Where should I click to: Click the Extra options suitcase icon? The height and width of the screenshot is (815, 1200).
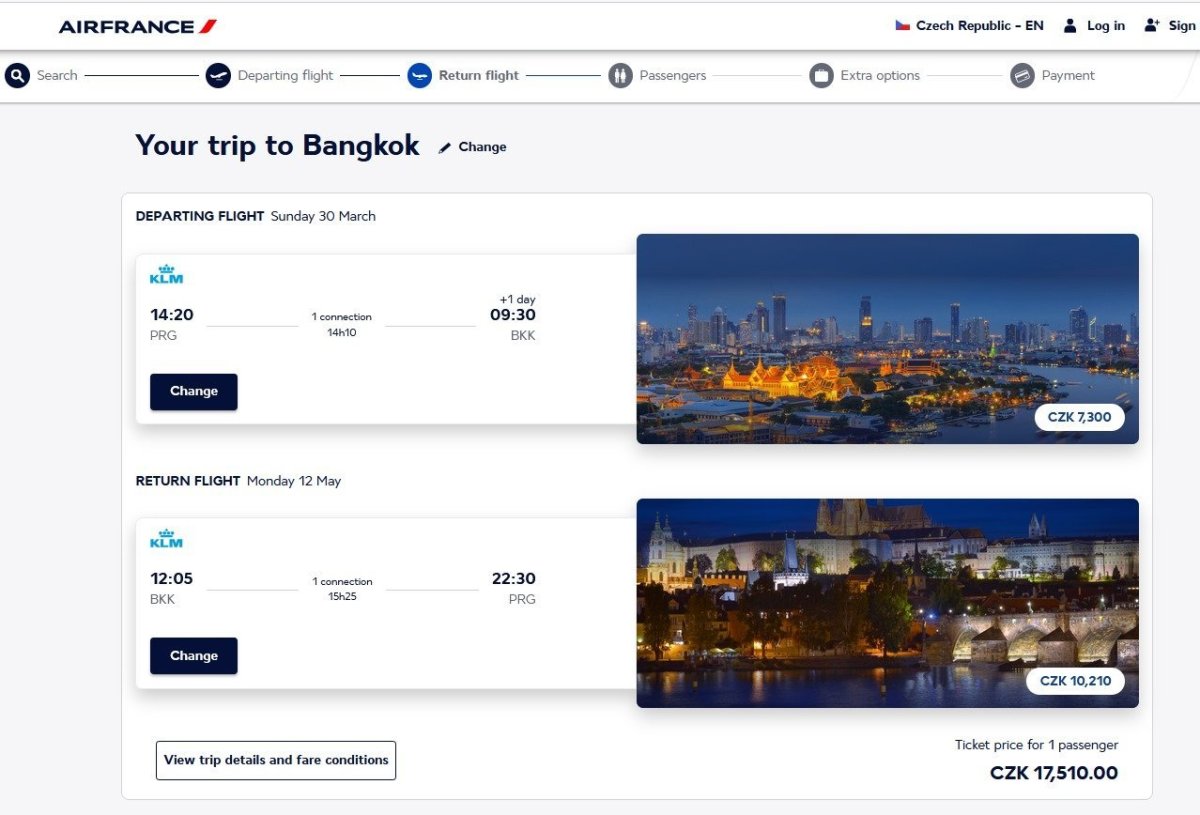pyautogui.click(x=821, y=75)
